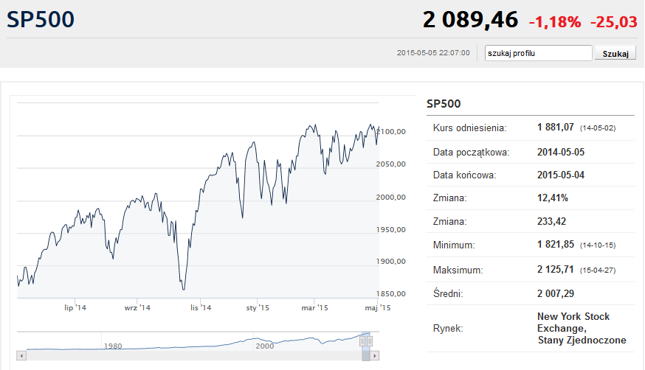The image size is (645, 370).
Task: Click the 'lip '14' axis label
Action: [75, 308]
